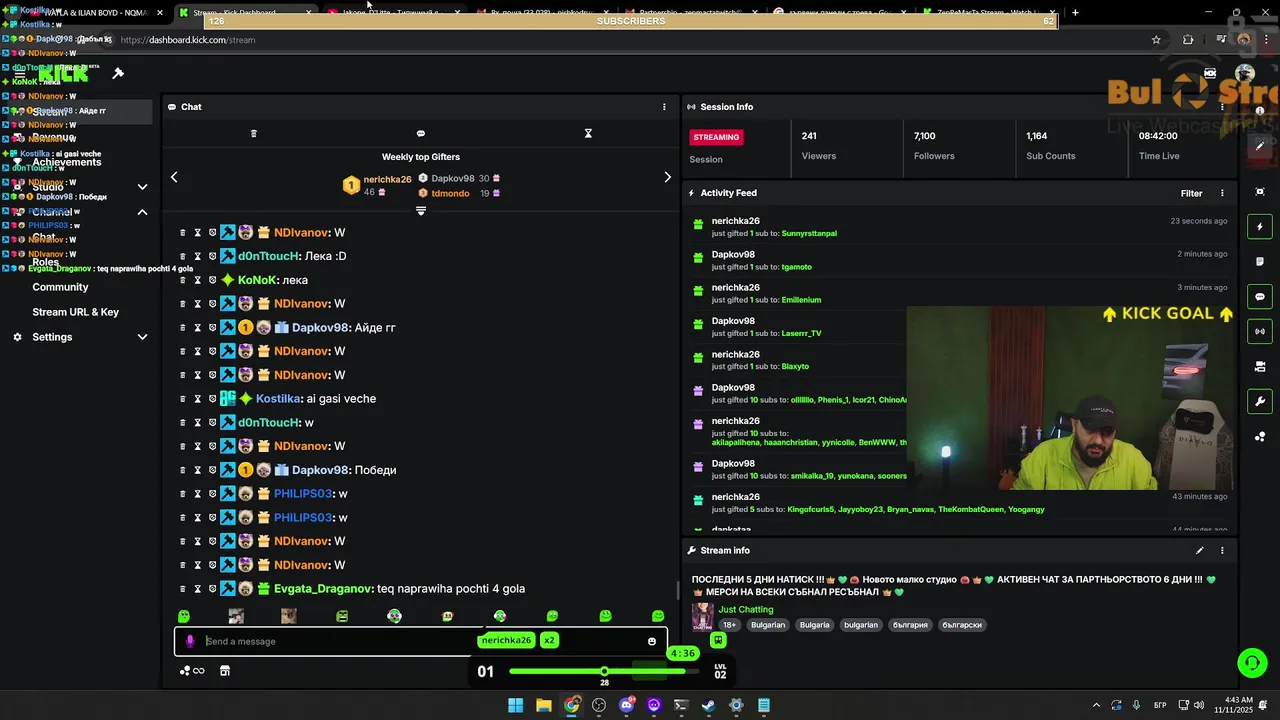The image size is (1280, 720).
Task: Open the Community sidebar item
Action: [x=60, y=287]
